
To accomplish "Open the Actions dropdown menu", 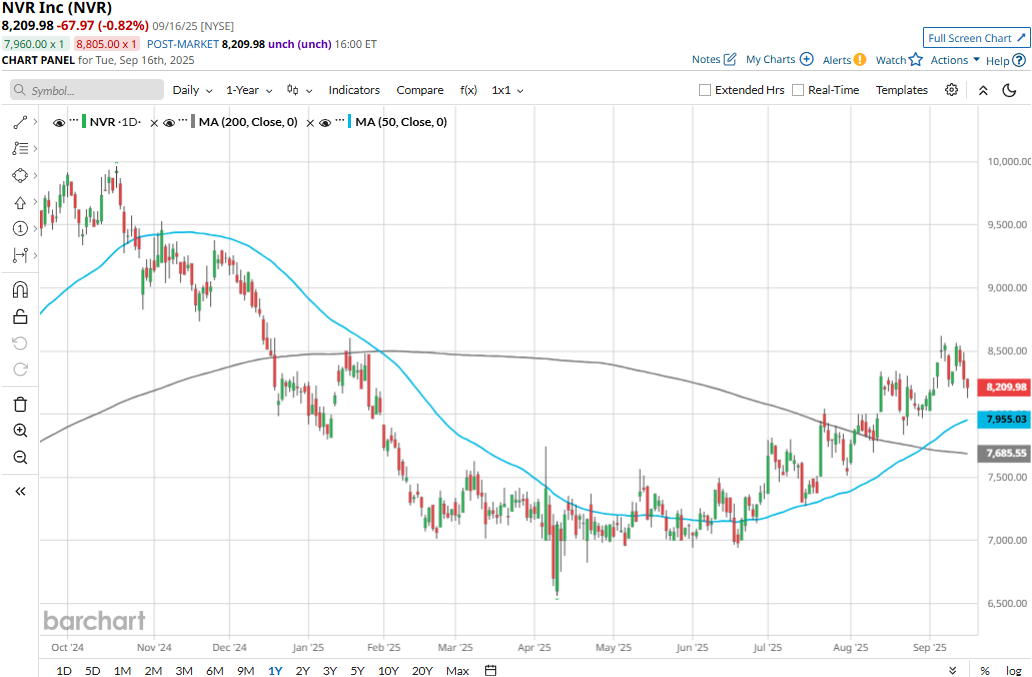I will 955,60.
